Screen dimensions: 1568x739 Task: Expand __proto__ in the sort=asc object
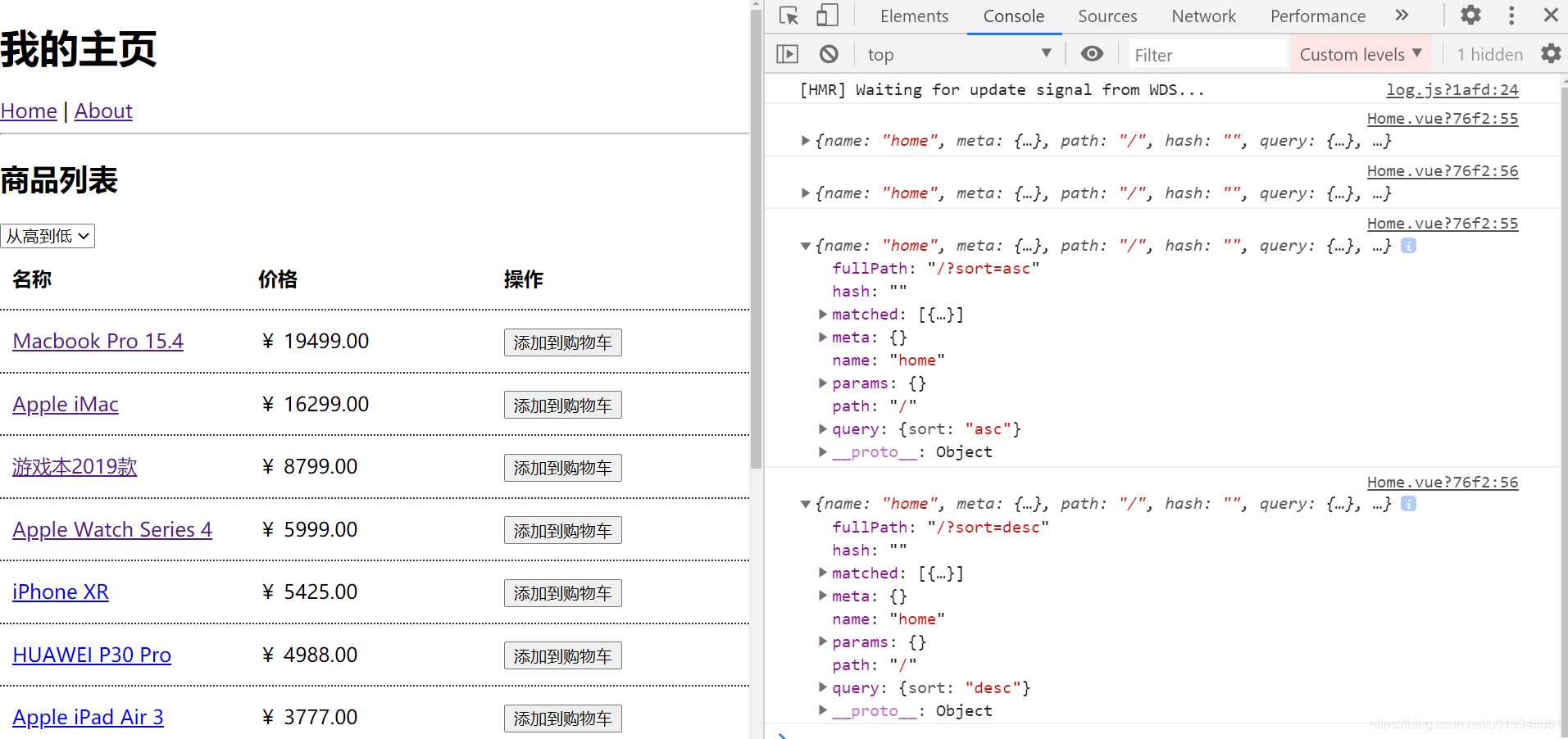[823, 452]
